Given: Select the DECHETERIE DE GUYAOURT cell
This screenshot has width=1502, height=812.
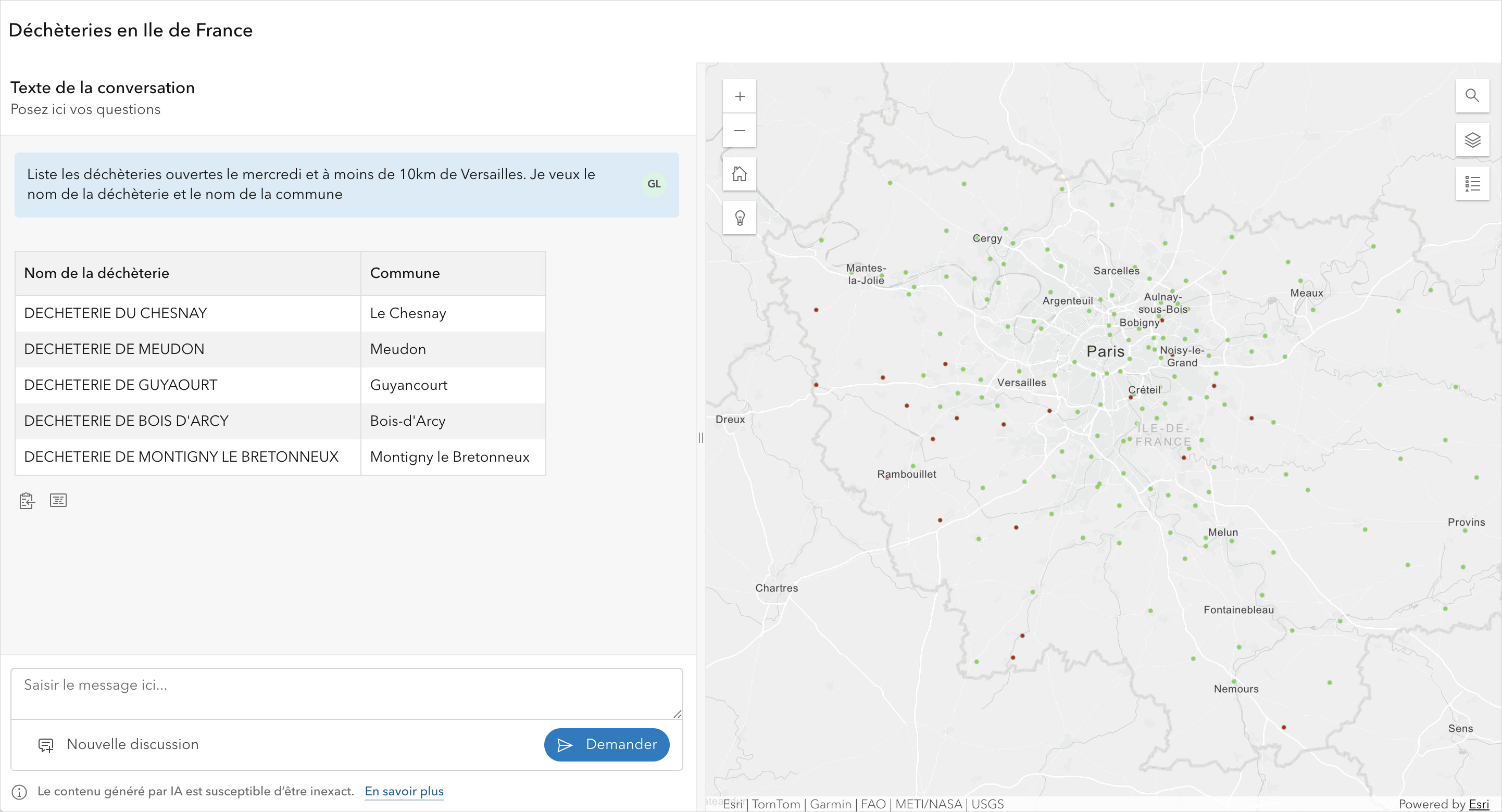Looking at the screenshot, I should (187, 385).
